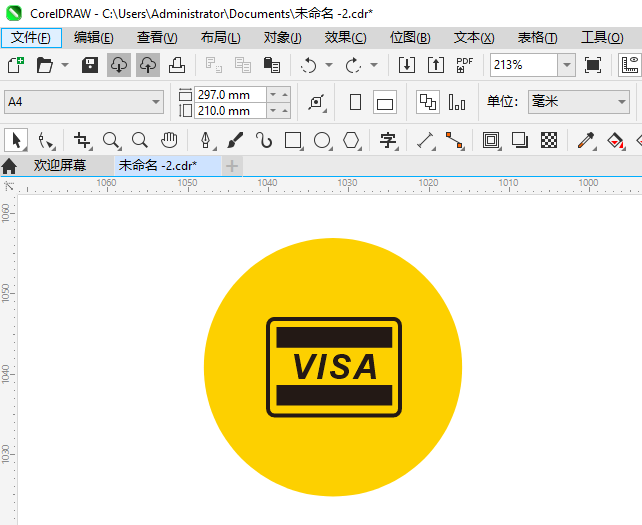Open the zoom level dropdown

click(x=567, y=65)
